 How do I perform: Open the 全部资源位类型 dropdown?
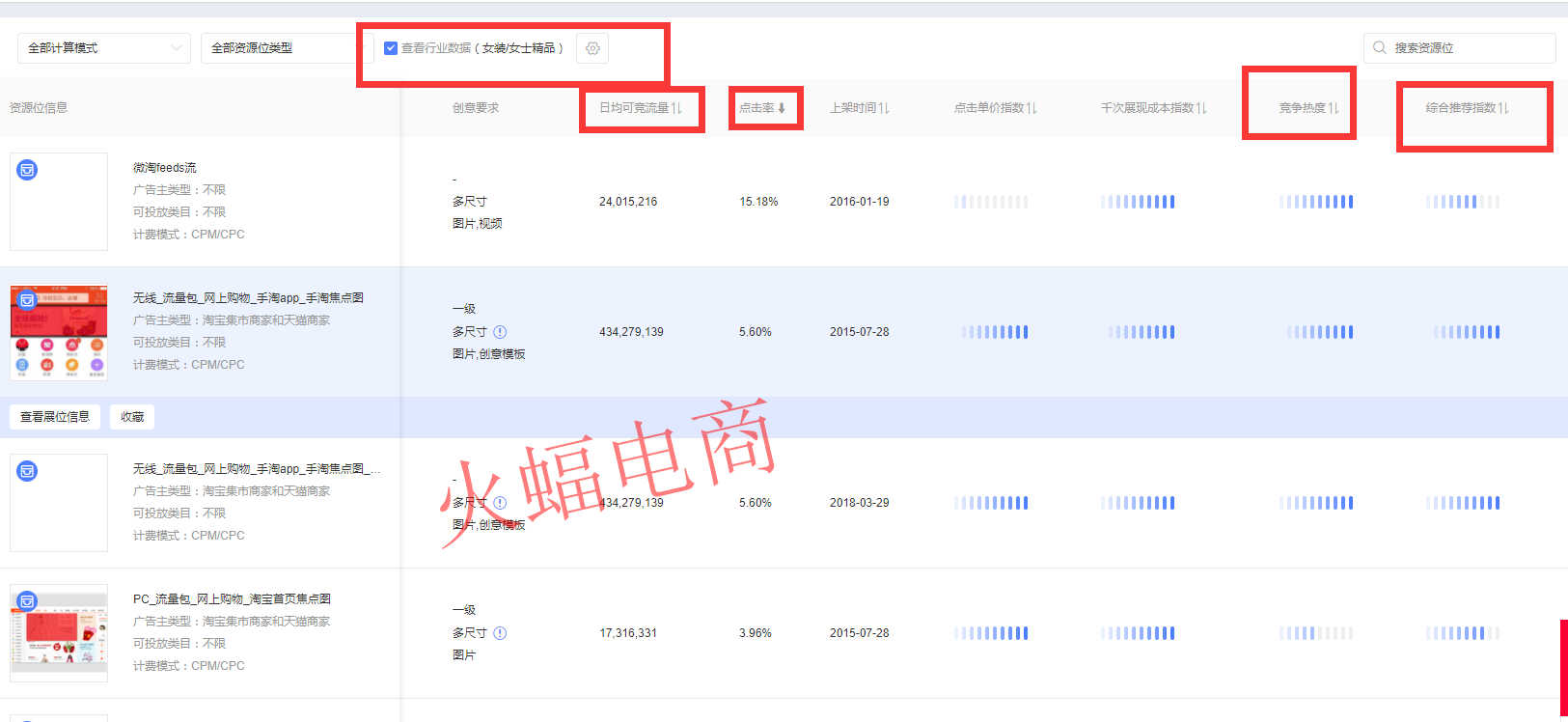(x=285, y=48)
